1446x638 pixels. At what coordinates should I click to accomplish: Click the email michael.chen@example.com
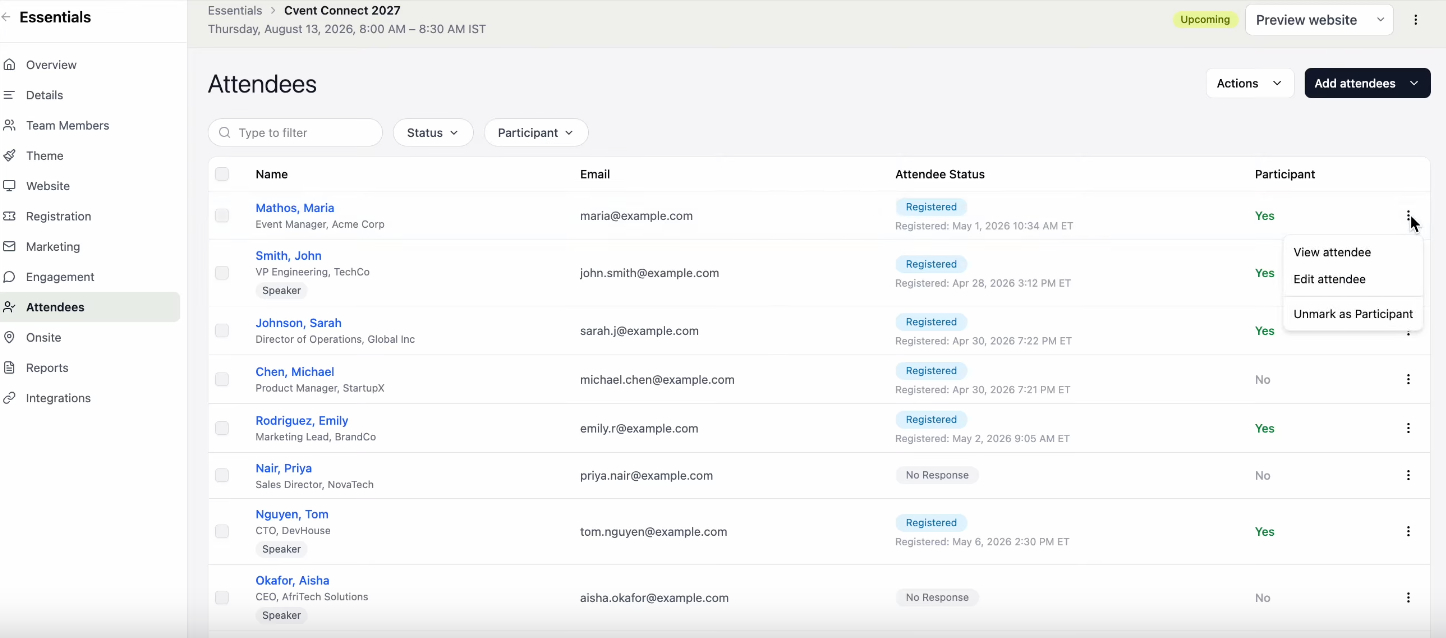tap(657, 380)
